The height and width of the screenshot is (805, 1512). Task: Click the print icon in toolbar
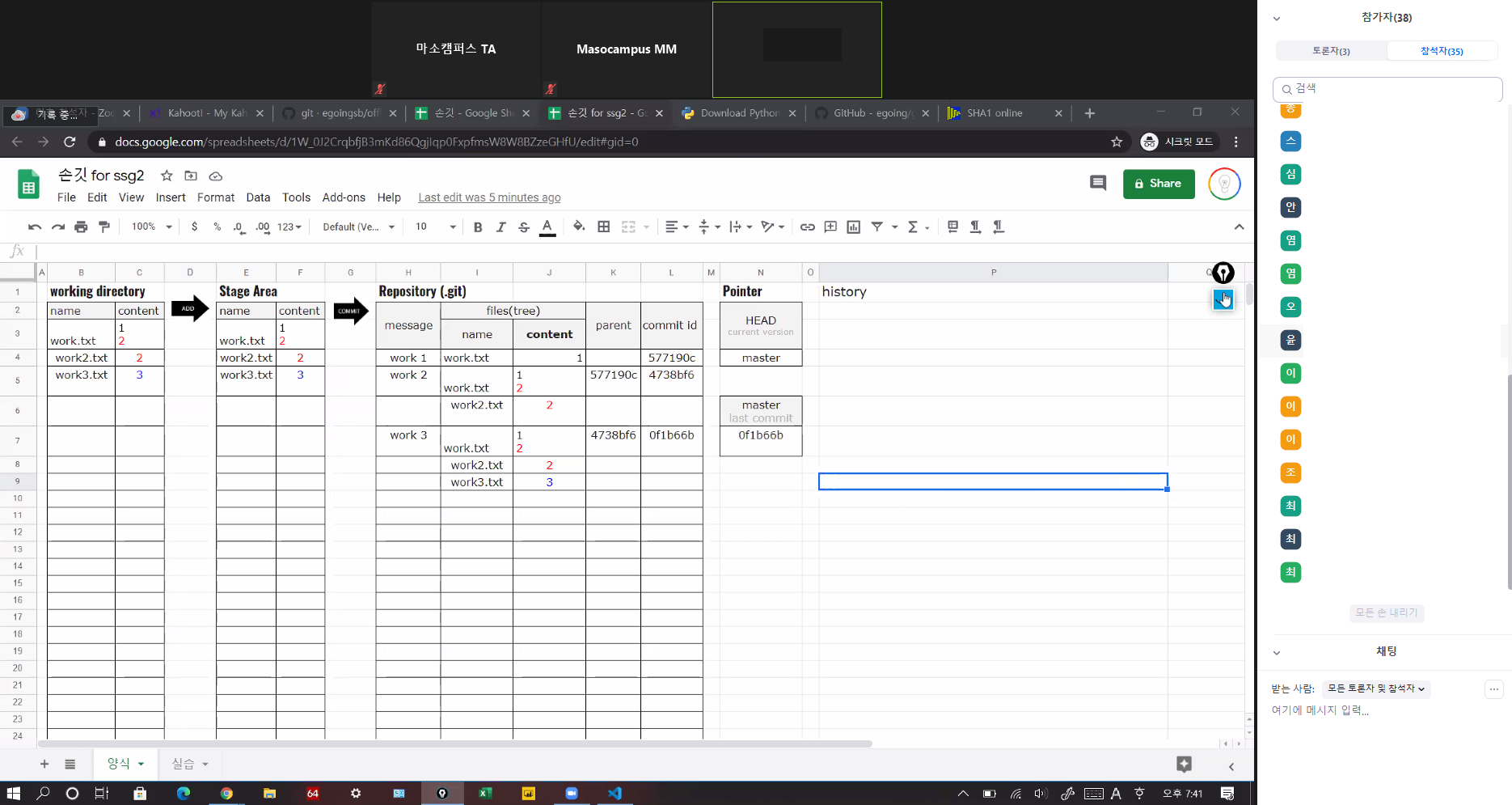tap(81, 227)
